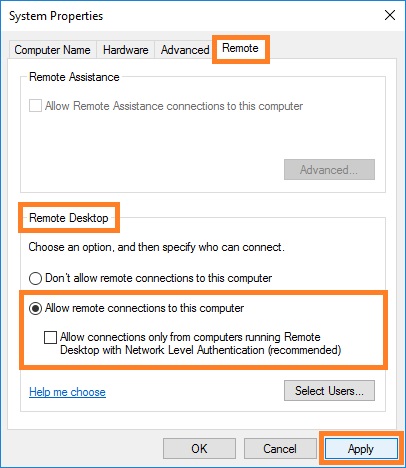Dismiss the dialog with Cancel

click(x=280, y=448)
